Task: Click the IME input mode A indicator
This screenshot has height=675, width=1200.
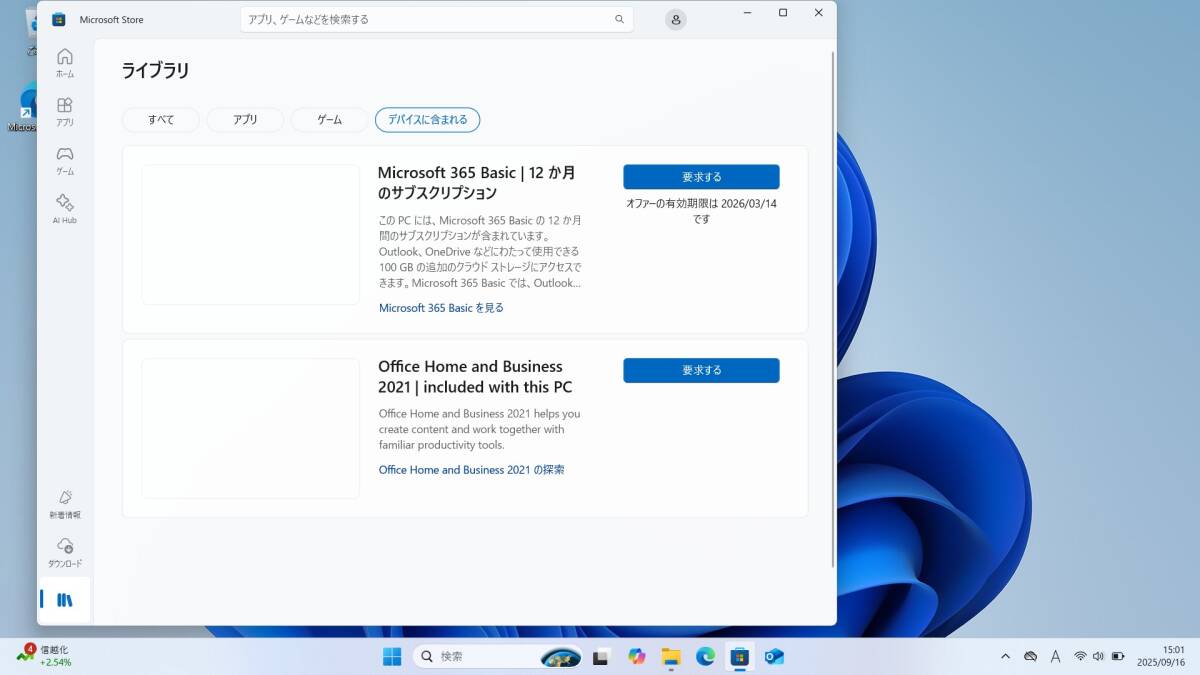Action: [1055, 656]
